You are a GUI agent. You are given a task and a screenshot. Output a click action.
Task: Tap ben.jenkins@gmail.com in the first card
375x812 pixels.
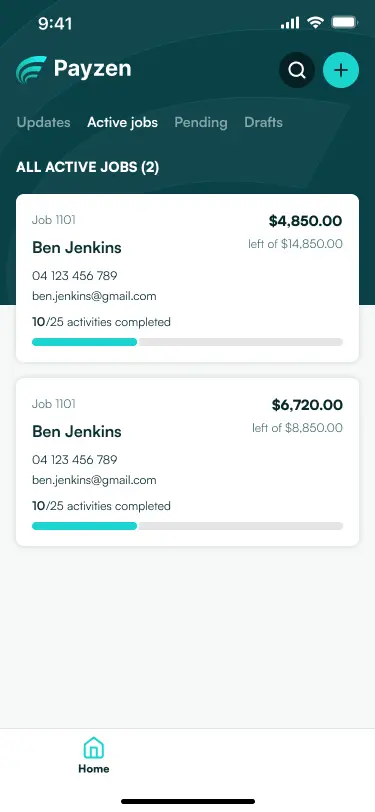click(x=94, y=296)
